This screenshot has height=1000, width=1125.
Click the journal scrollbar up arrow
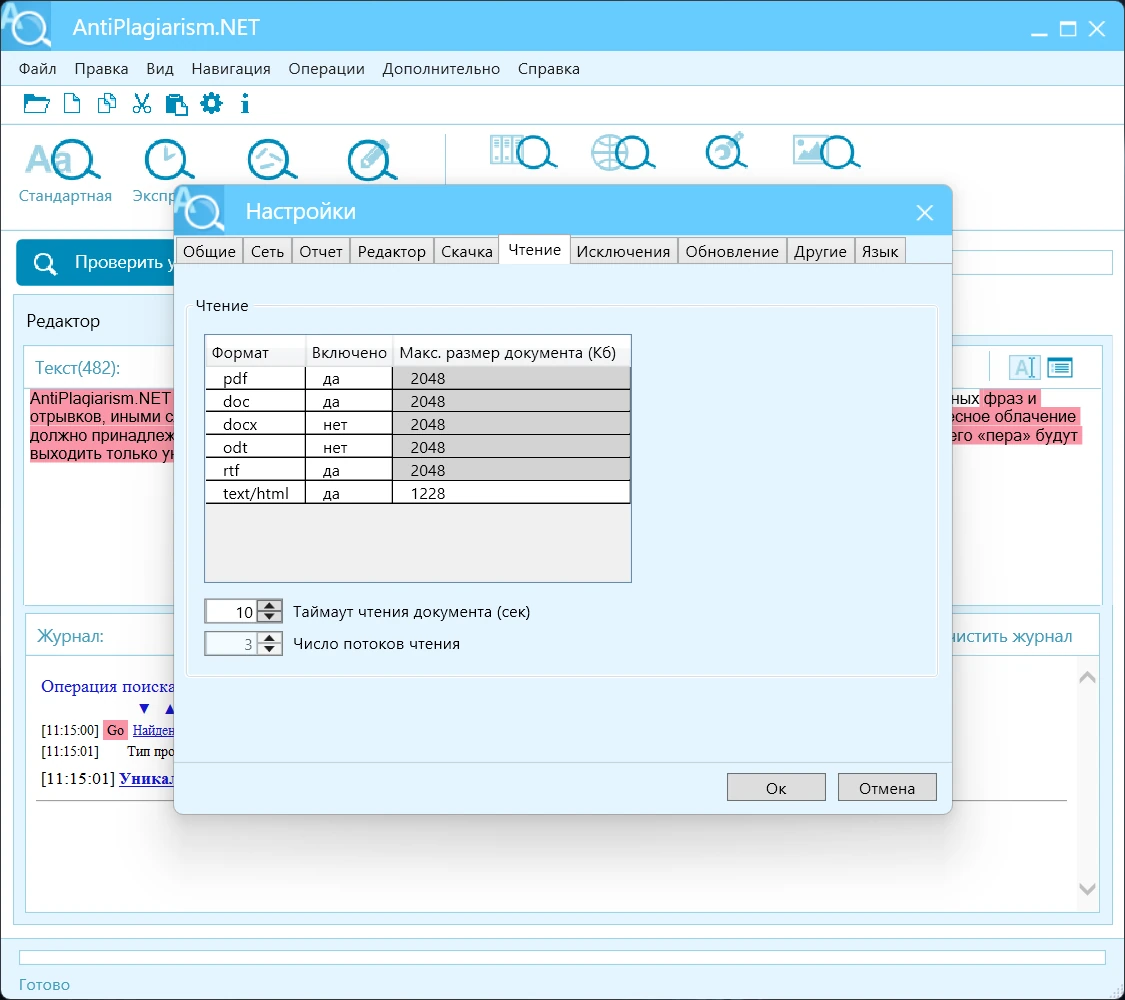[1086, 677]
